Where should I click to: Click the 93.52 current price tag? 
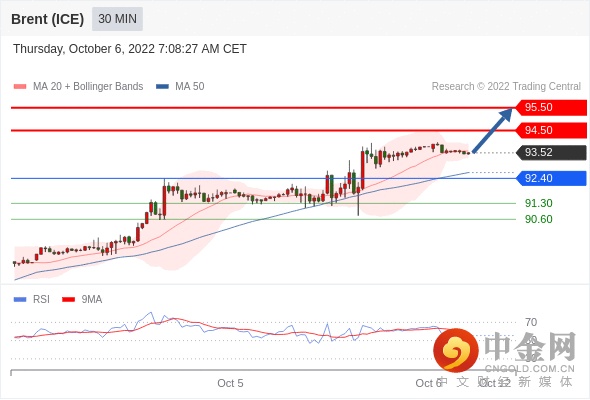coord(551,152)
